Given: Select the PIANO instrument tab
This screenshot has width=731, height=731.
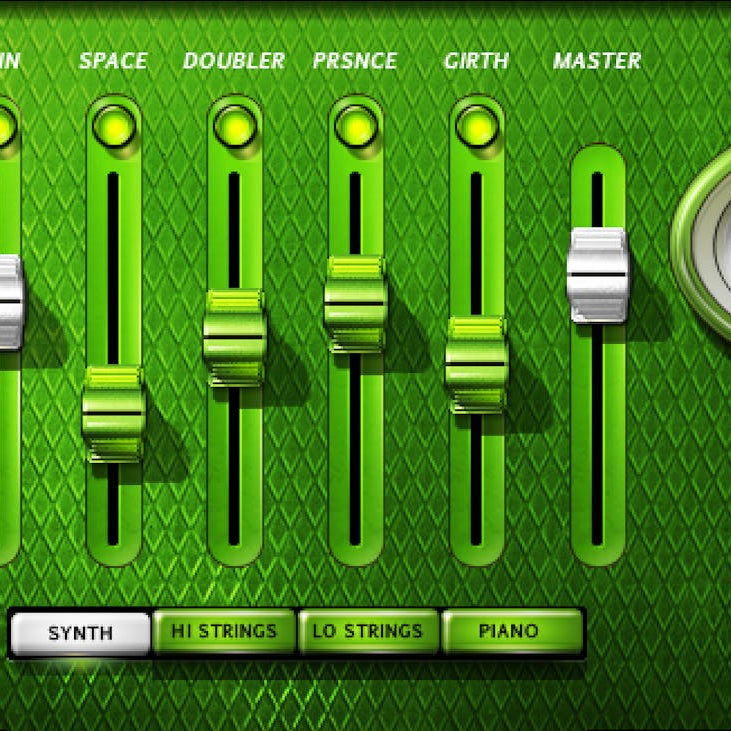Looking at the screenshot, I should click(511, 631).
